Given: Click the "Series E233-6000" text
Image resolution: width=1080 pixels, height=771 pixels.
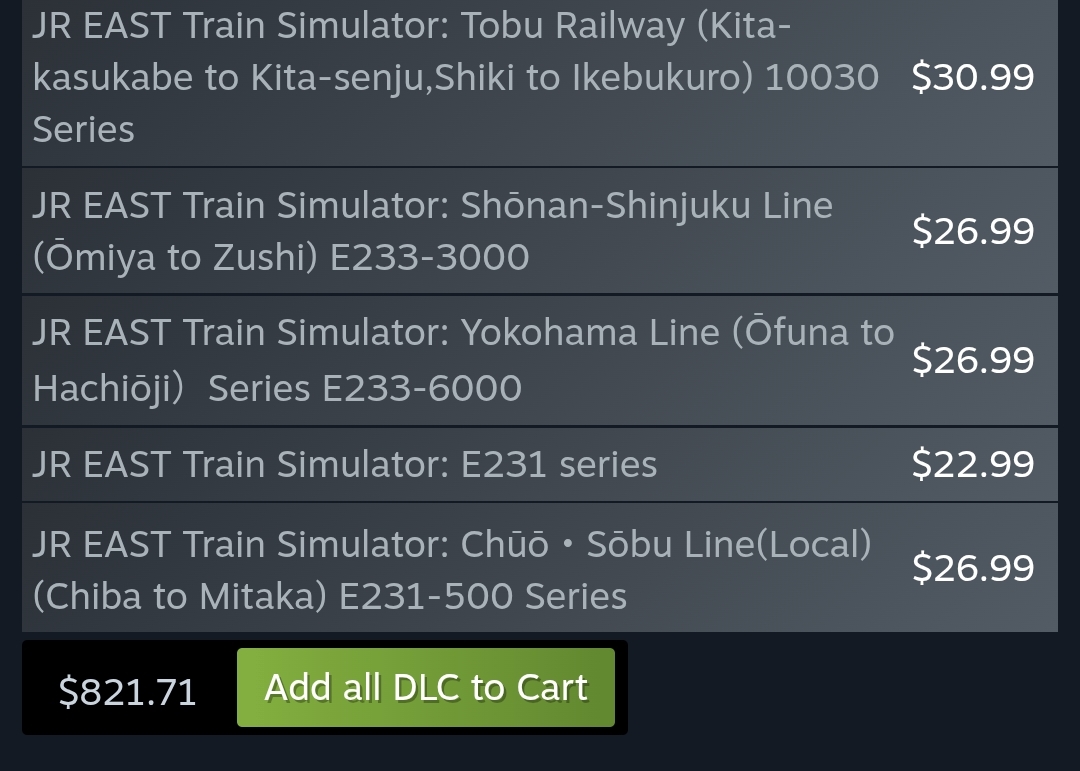Looking at the screenshot, I should [x=364, y=388].
